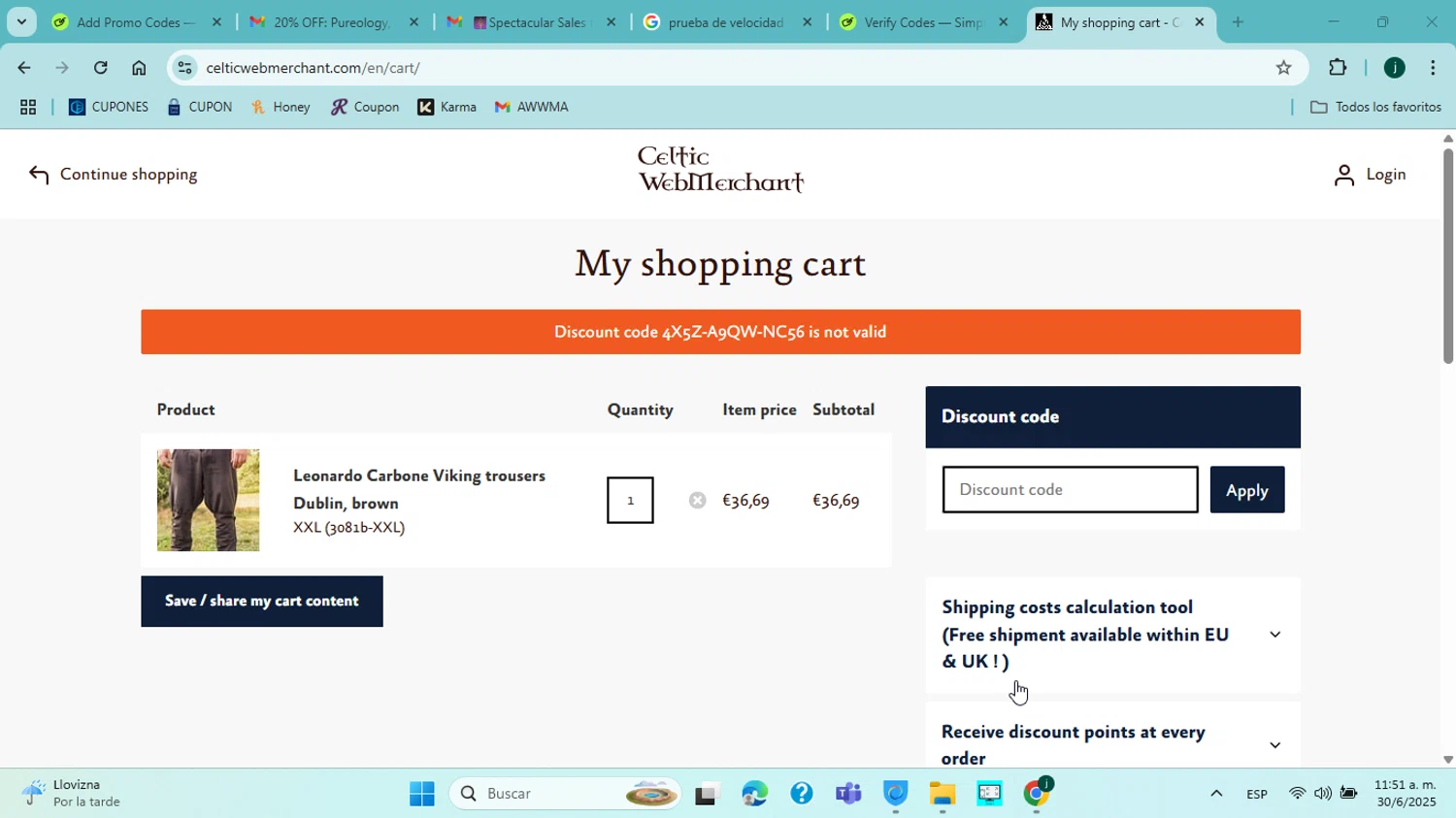This screenshot has width=1456, height=818.
Task: Expand Receive discount points section
Action: point(1112,744)
